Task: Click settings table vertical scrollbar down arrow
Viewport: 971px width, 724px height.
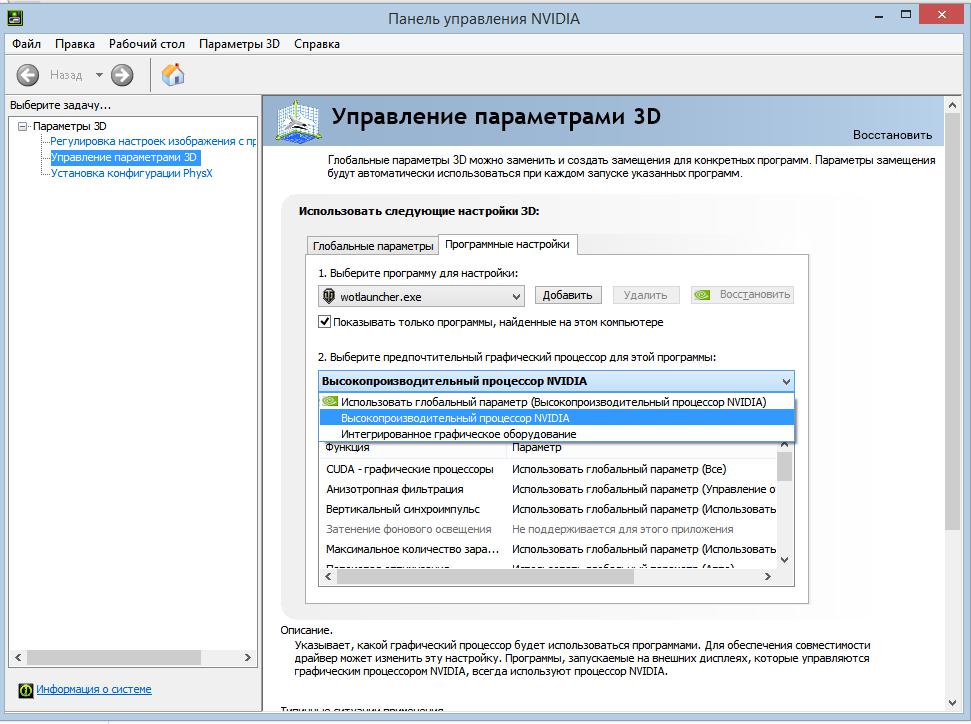Action: pyautogui.click(x=785, y=560)
